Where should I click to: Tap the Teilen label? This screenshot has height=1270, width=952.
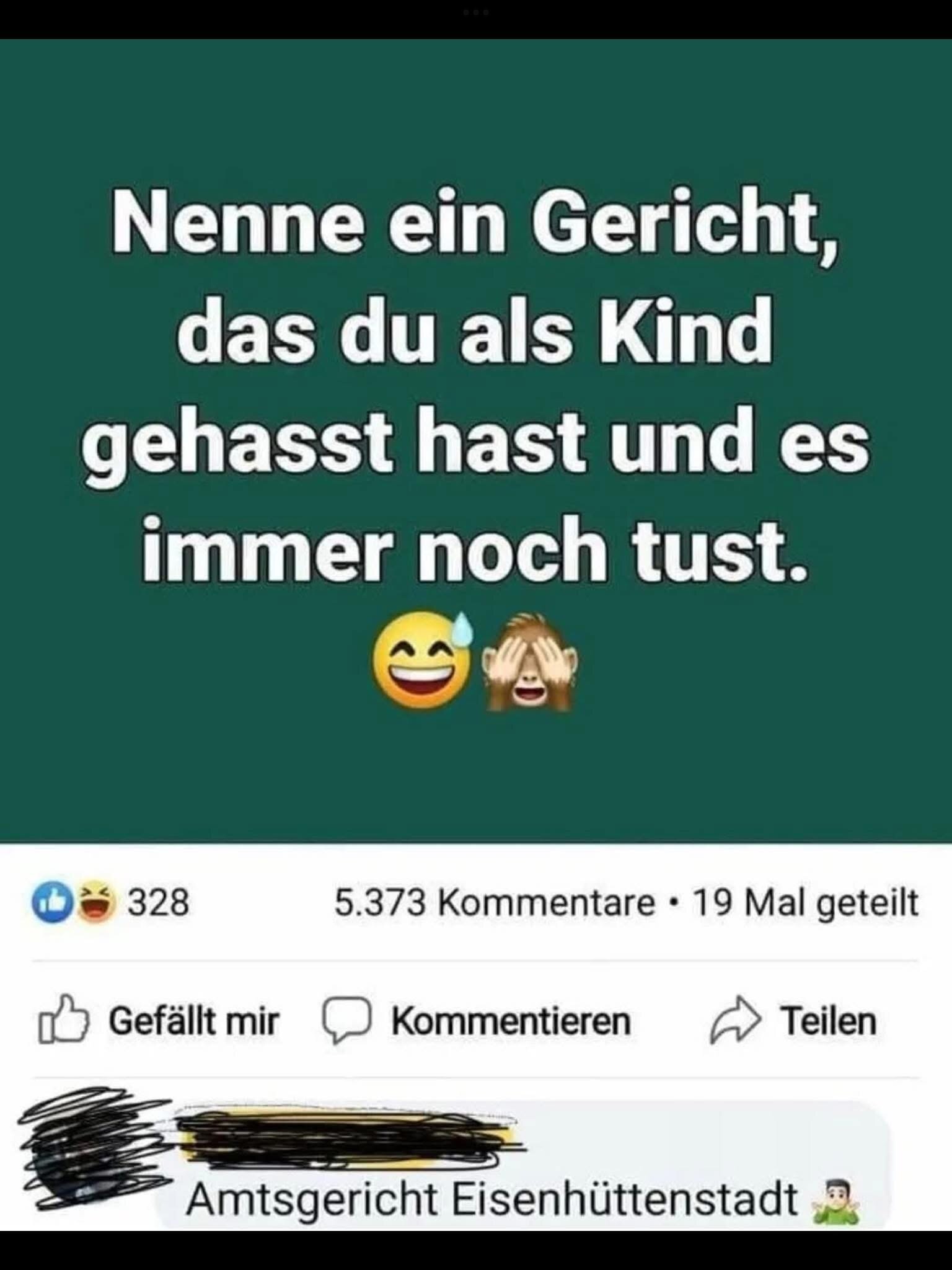829,1021
